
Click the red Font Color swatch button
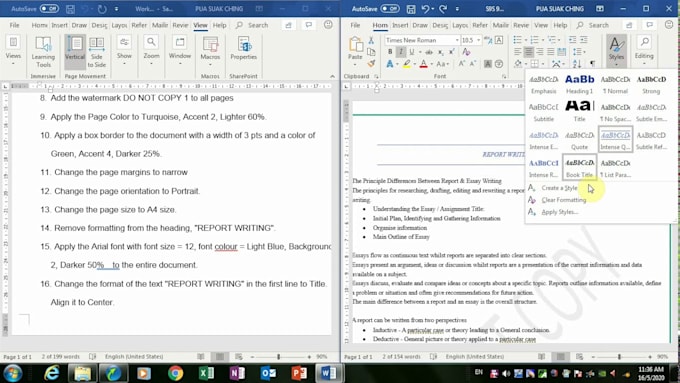click(423, 64)
